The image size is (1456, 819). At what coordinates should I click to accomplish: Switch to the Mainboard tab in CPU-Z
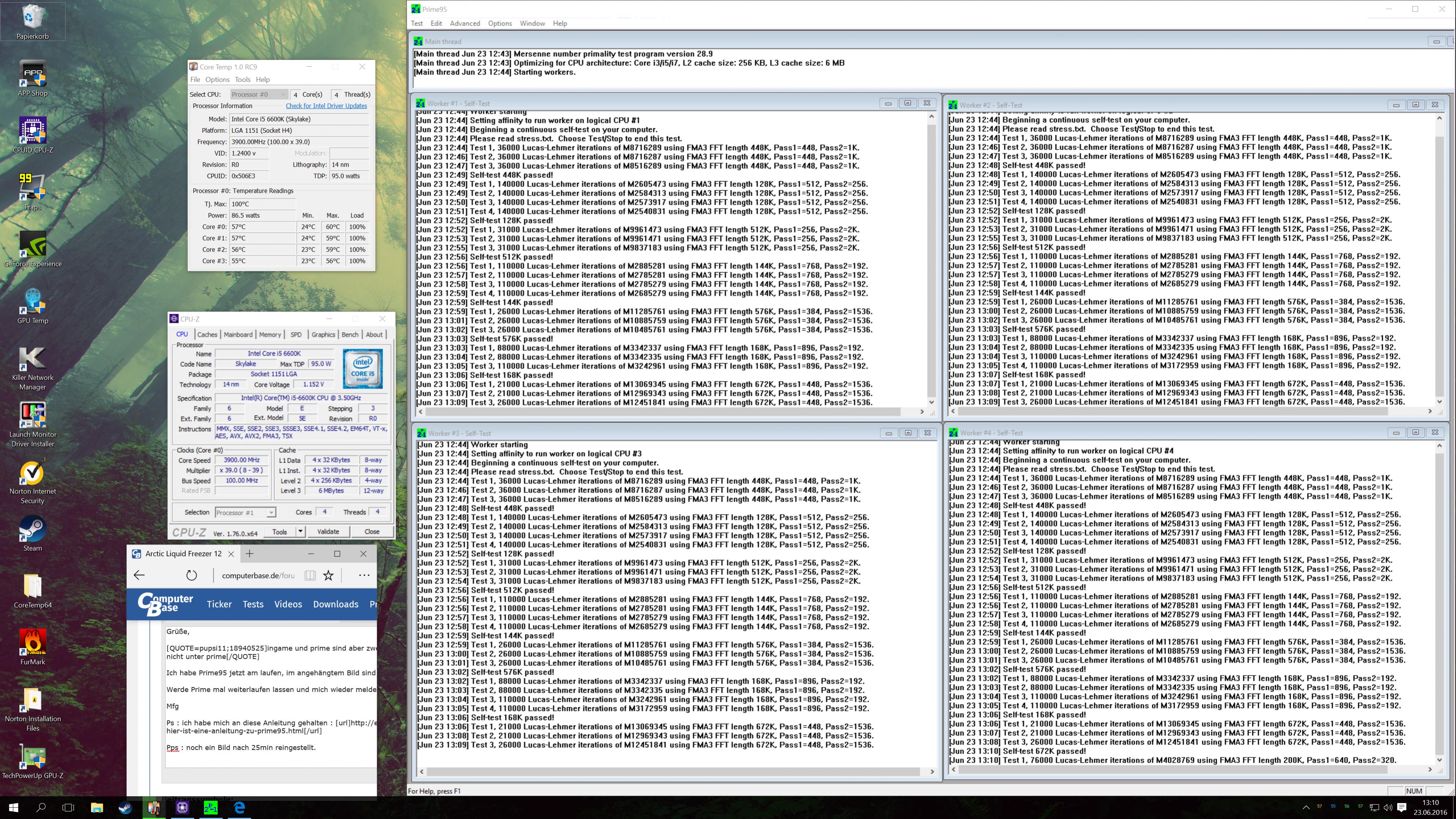(x=238, y=335)
